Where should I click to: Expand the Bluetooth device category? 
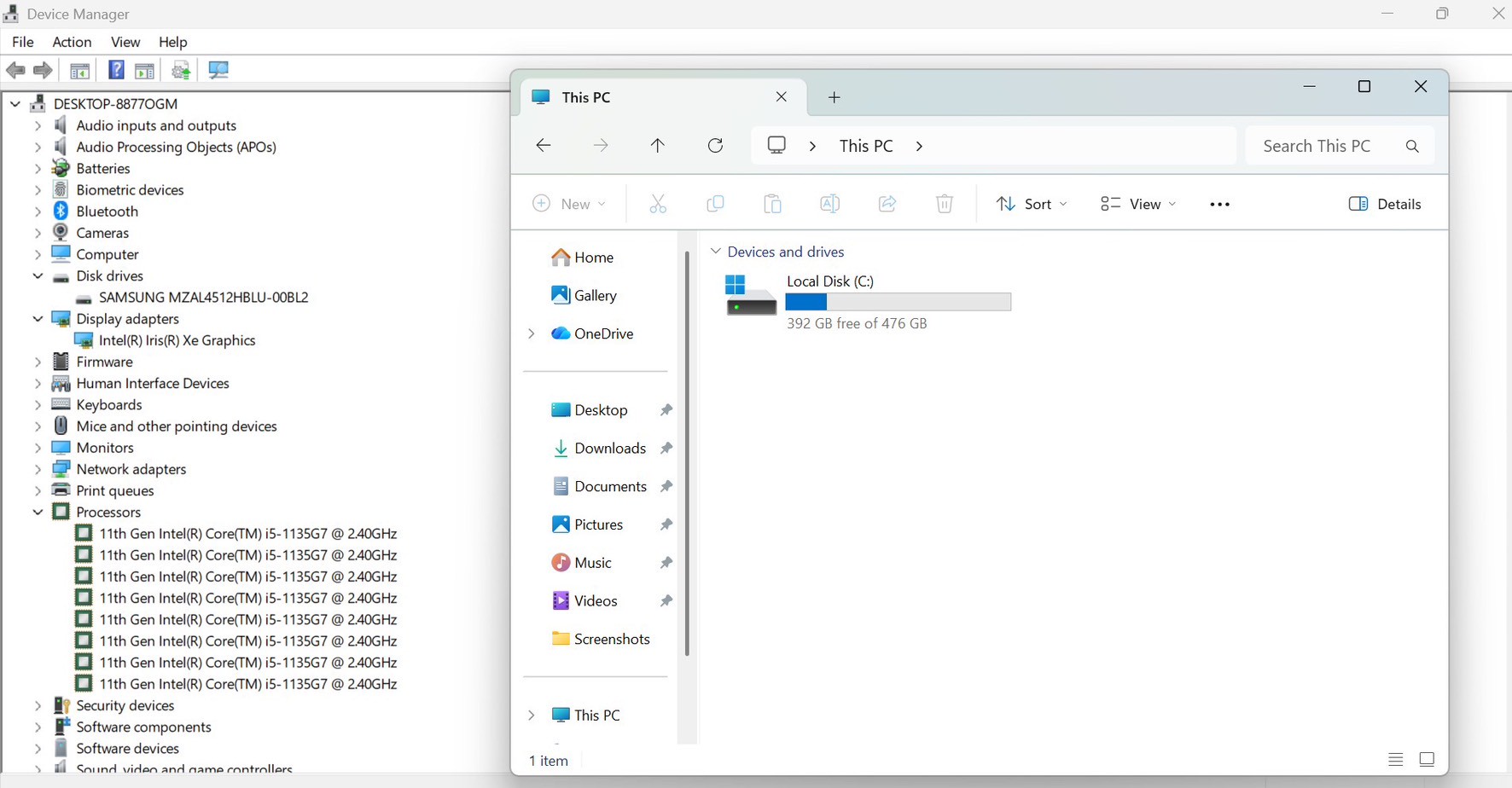[38, 211]
